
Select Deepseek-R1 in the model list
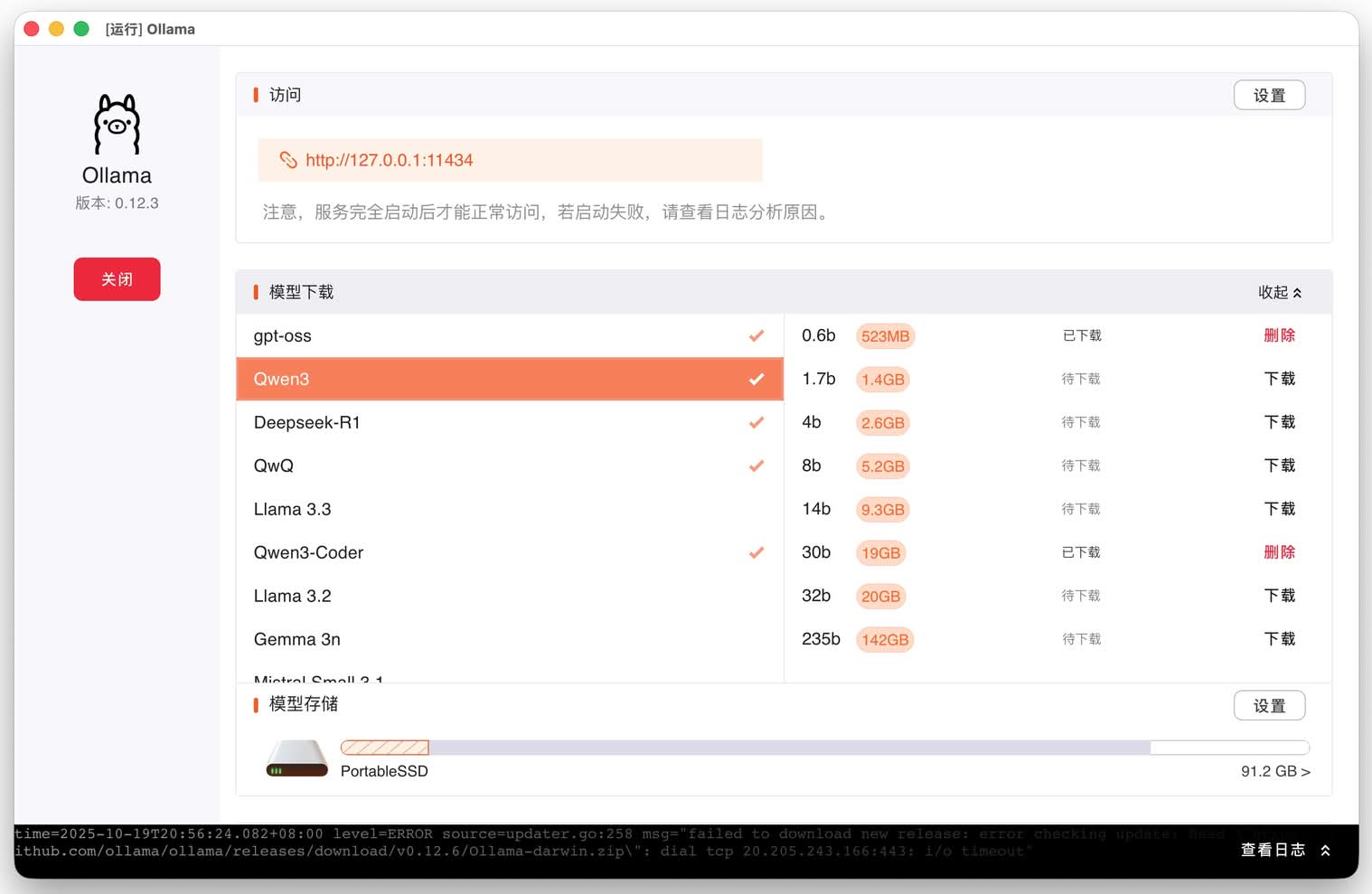510,422
